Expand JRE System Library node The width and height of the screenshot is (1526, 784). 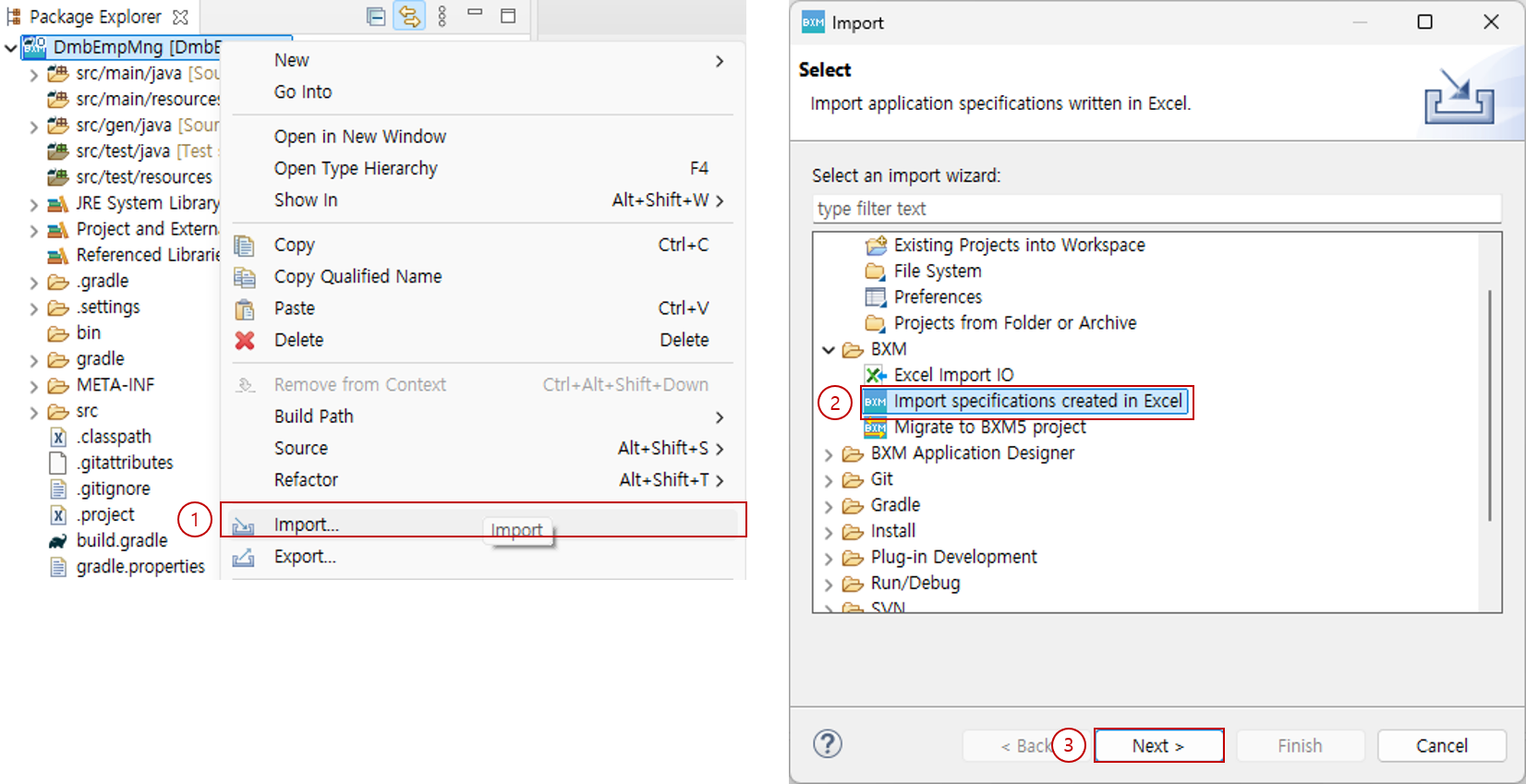(x=34, y=204)
